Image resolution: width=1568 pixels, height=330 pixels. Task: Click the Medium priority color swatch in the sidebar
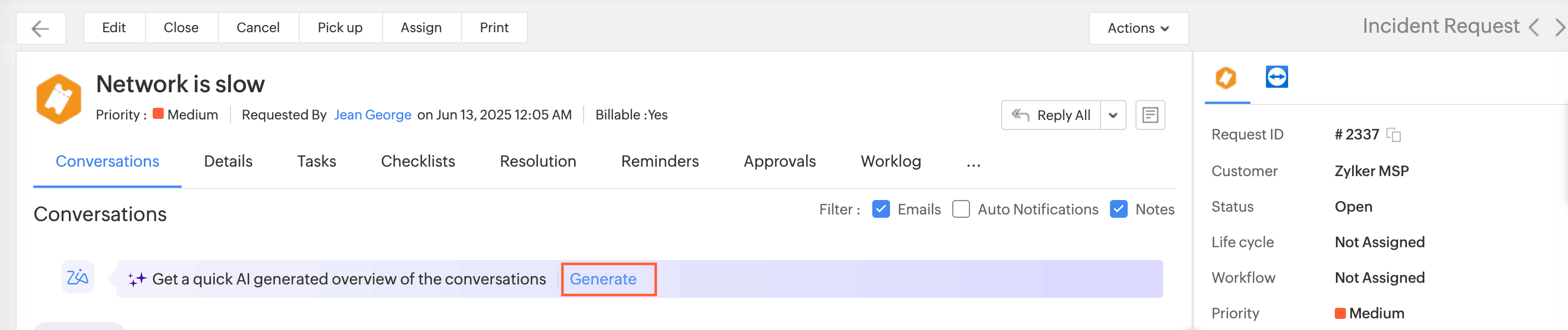click(1340, 313)
